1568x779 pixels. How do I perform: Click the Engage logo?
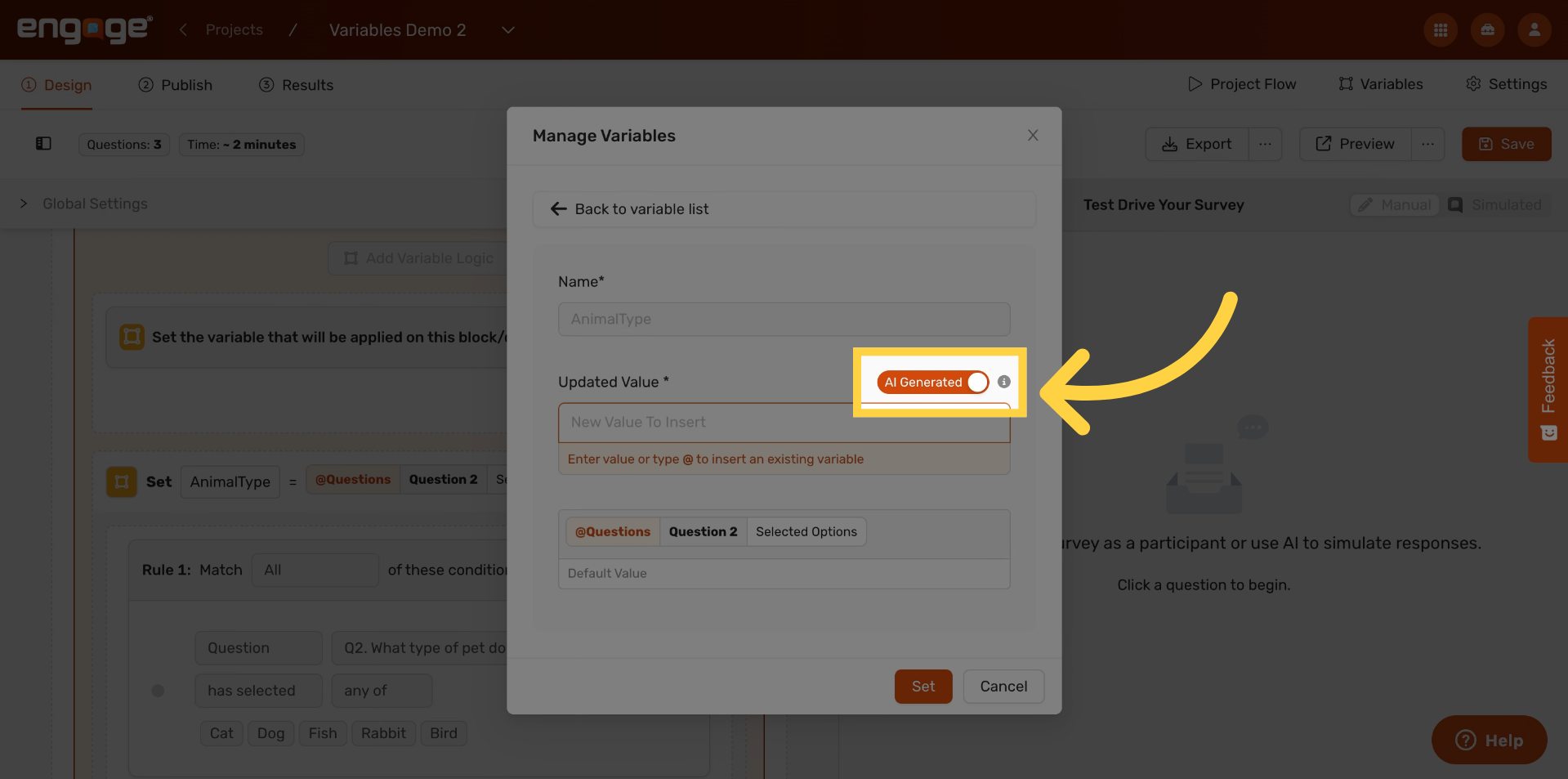85,29
